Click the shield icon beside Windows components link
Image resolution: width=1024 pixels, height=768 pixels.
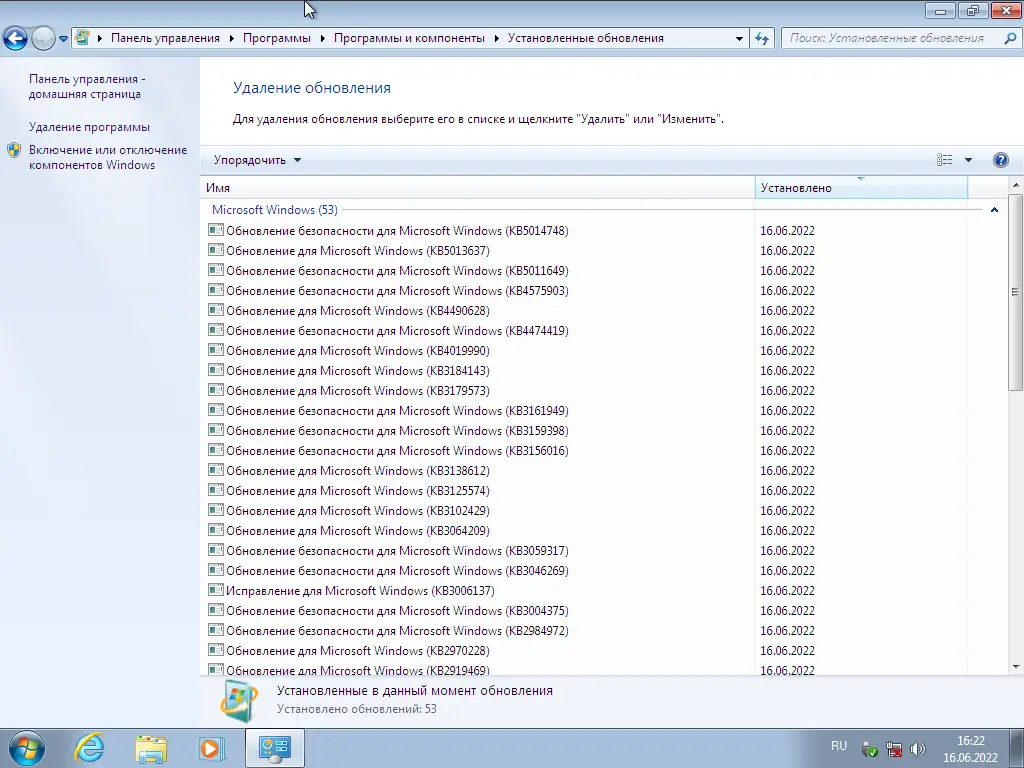pos(14,150)
